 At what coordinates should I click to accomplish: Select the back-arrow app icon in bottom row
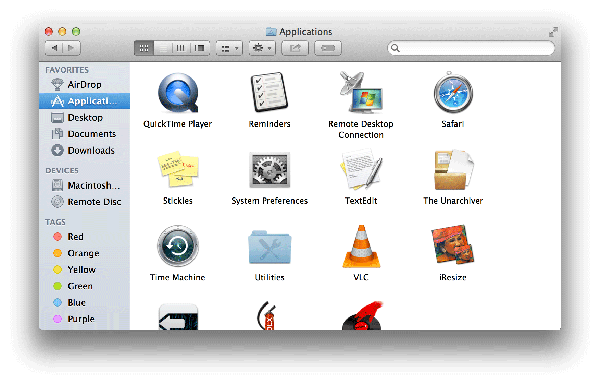(178, 317)
